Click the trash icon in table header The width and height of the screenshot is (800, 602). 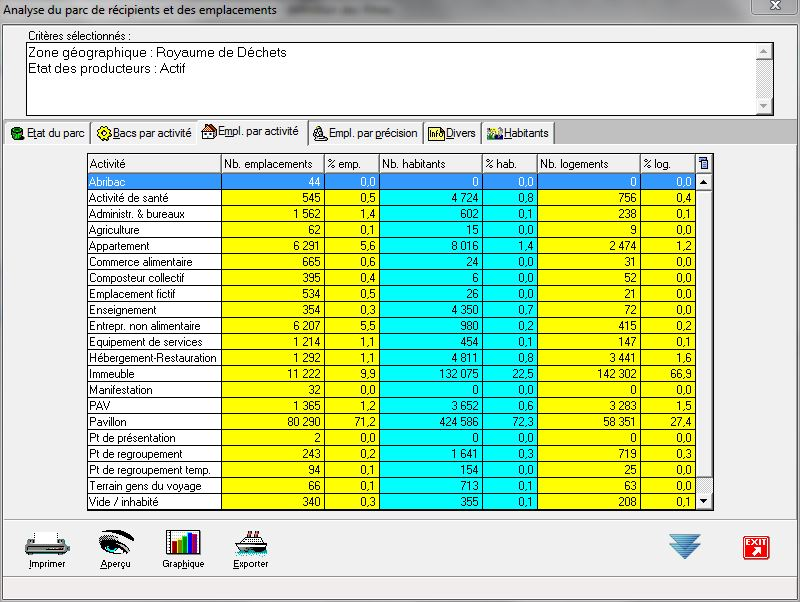pos(703,163)
